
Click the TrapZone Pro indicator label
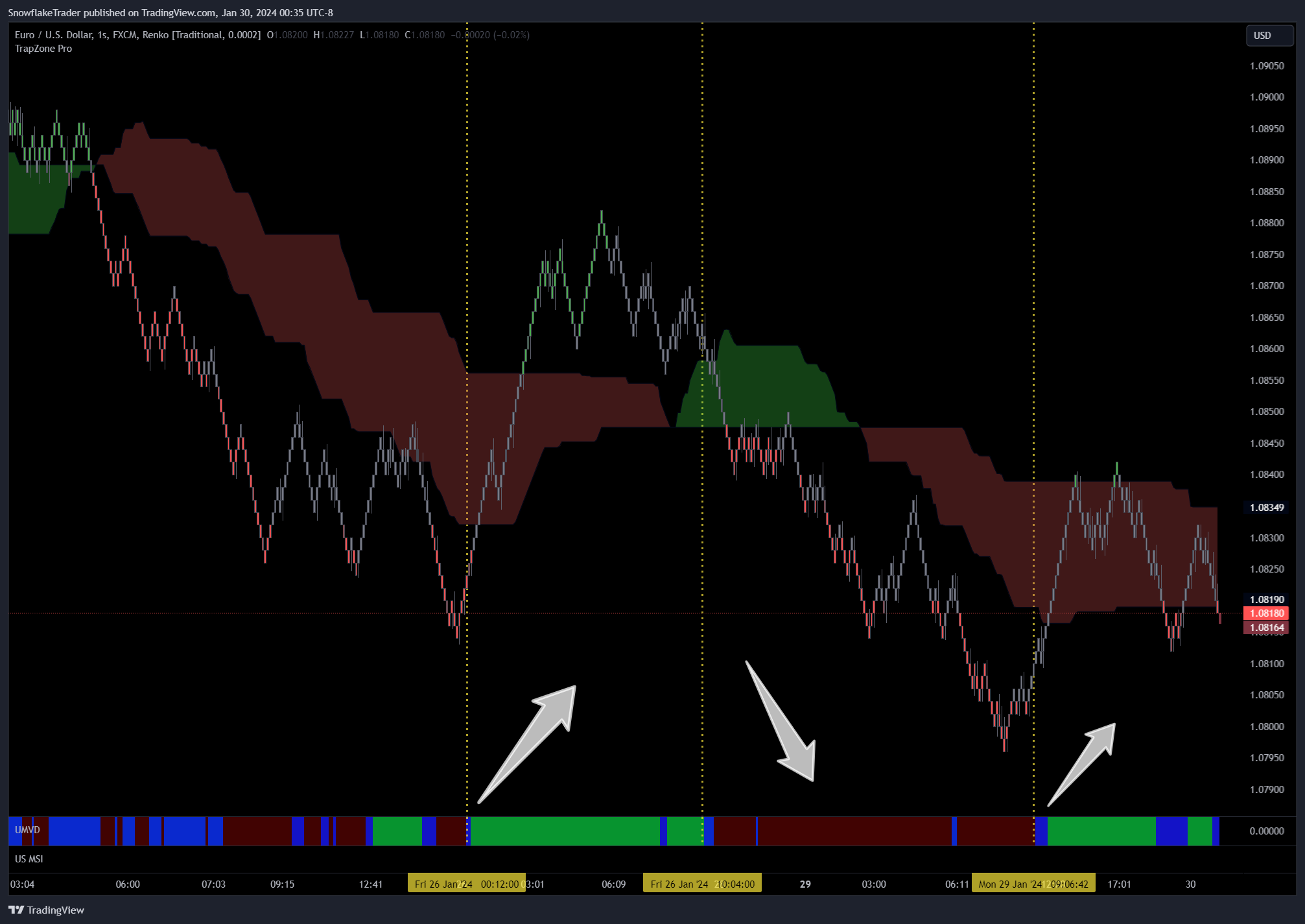[x=43, y=49]
